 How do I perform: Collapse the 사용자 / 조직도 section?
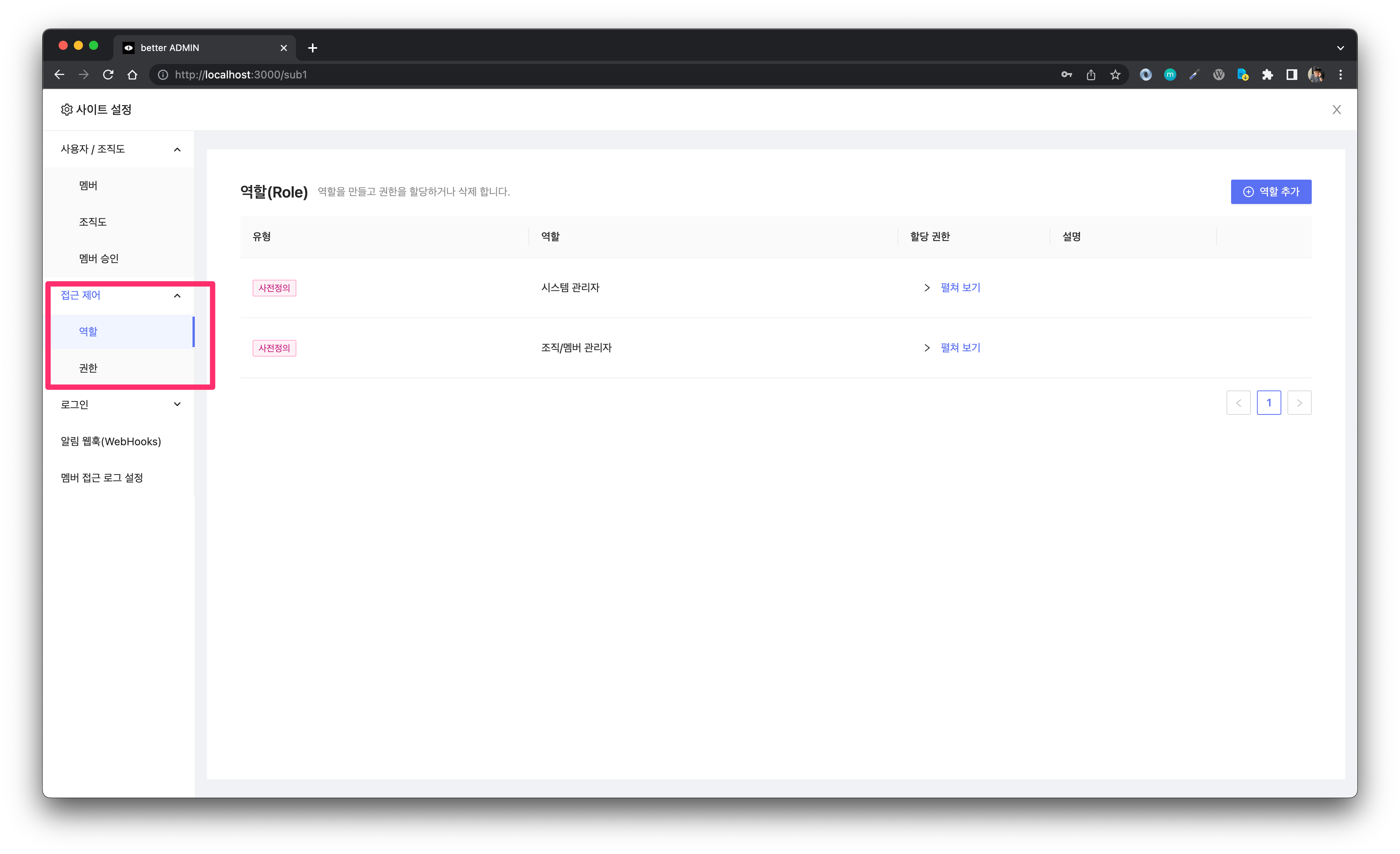(177, 150)
